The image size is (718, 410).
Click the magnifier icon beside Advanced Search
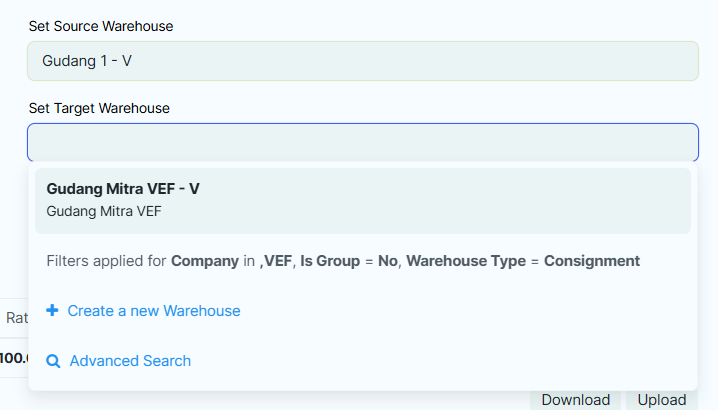[x=53, y=361]
